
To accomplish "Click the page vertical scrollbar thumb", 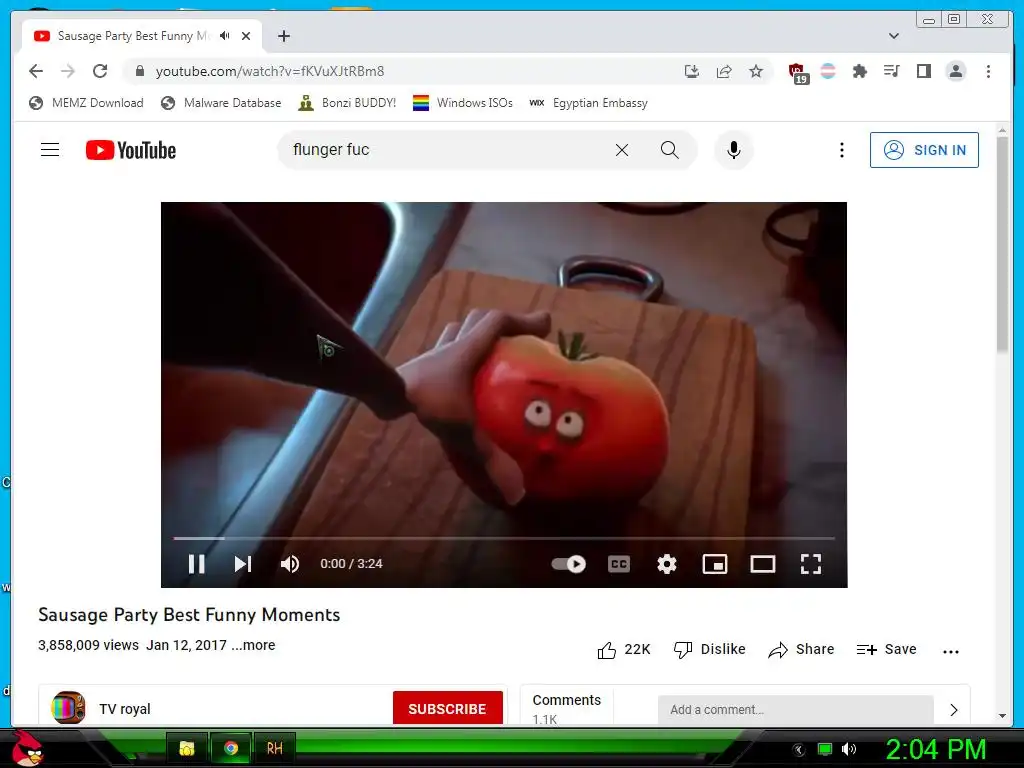I will click(x=1002, y=245).
